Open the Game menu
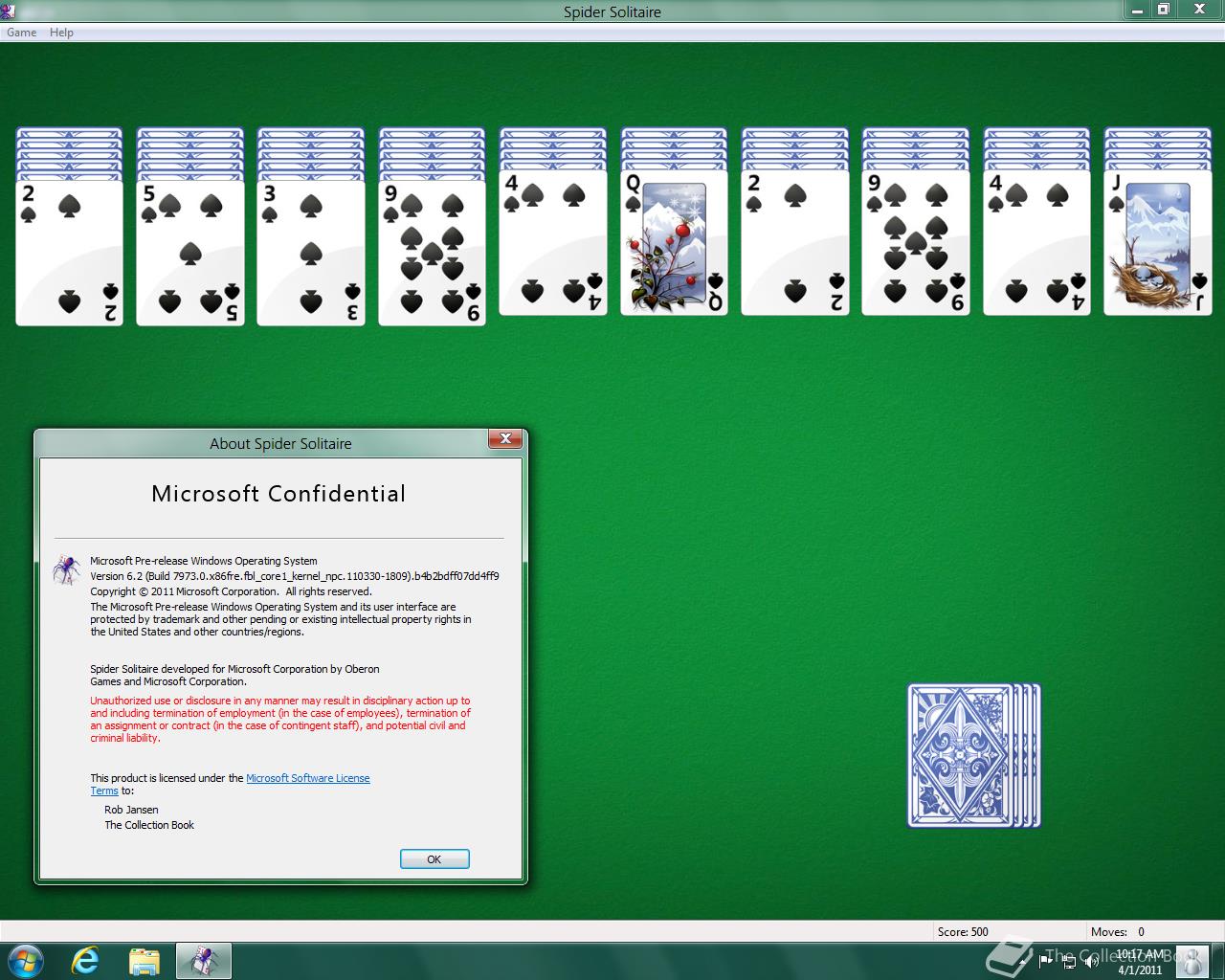 point(21,33)
